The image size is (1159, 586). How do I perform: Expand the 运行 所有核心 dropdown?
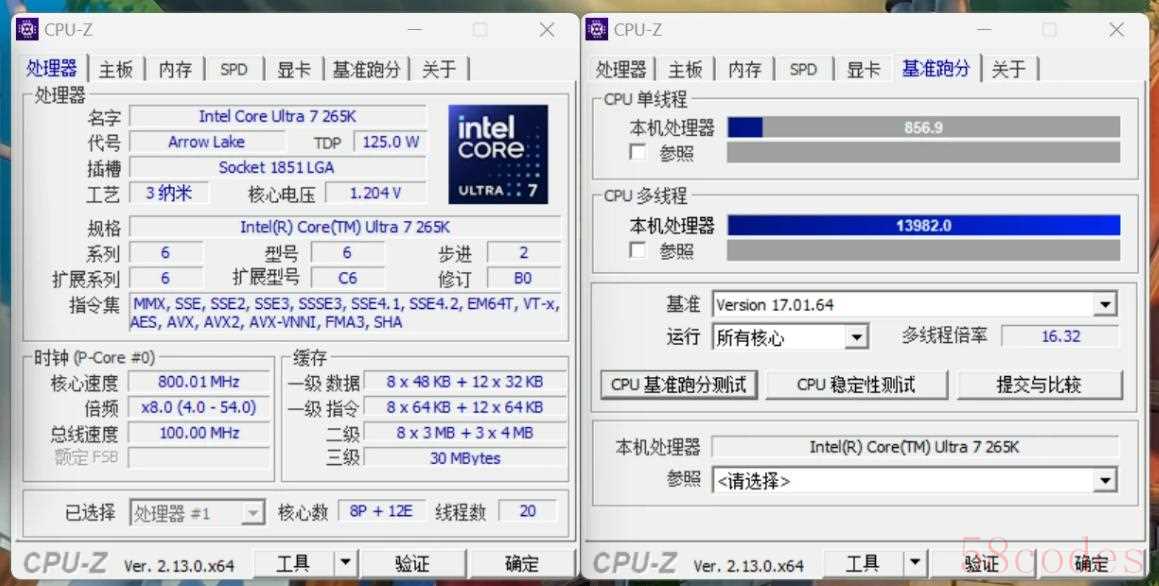[x=856, y=338]
